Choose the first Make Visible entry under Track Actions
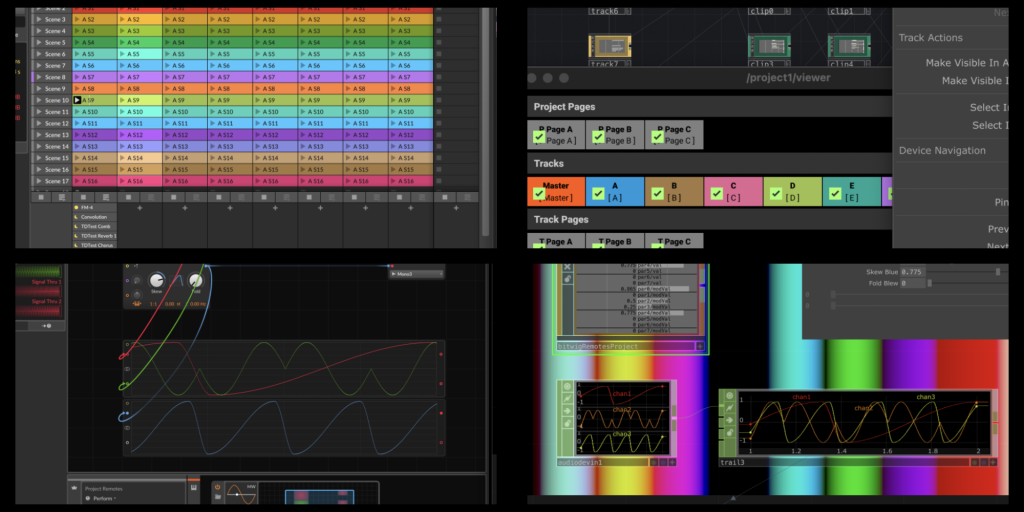1024x512 pixels. pyautogui.click(x=966, y=62)
